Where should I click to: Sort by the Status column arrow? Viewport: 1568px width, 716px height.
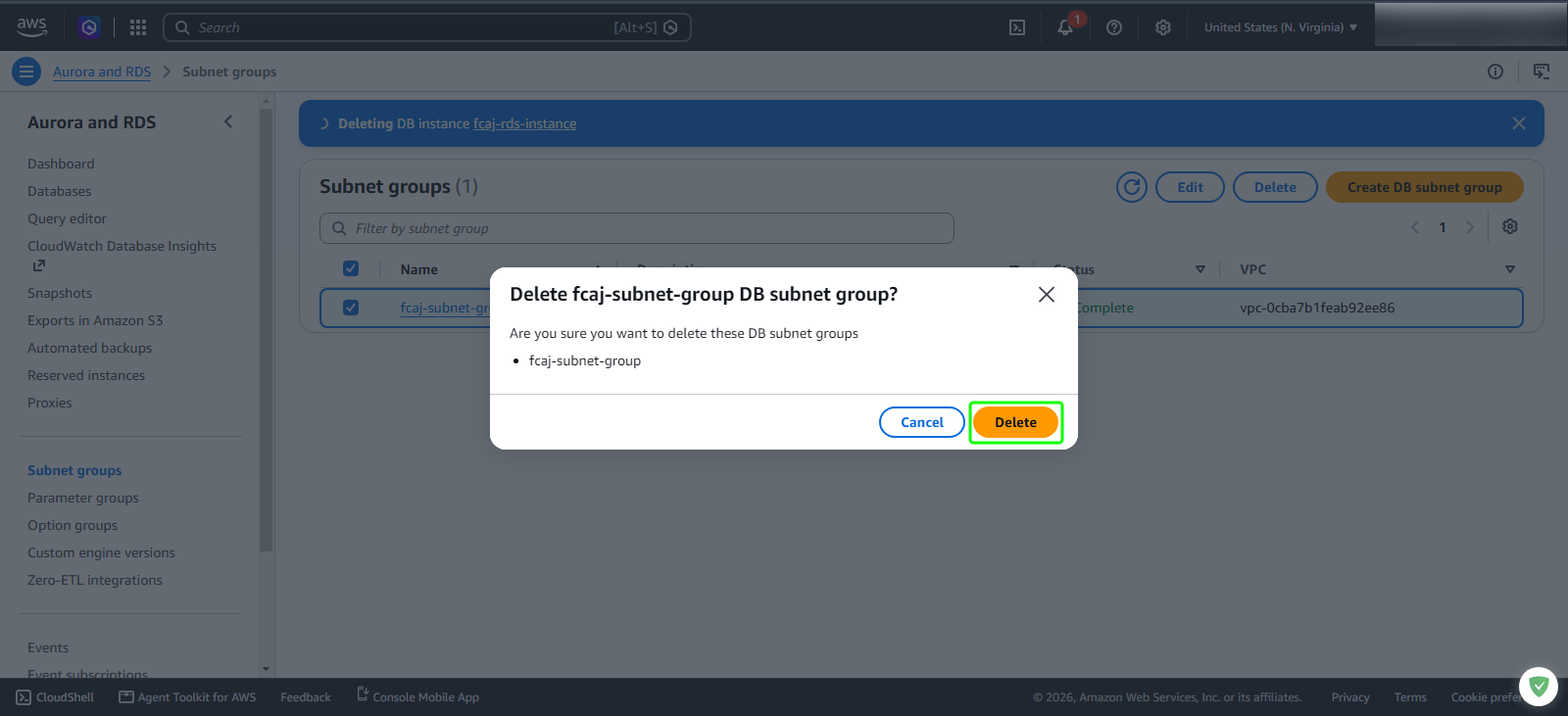(1200, 269)
